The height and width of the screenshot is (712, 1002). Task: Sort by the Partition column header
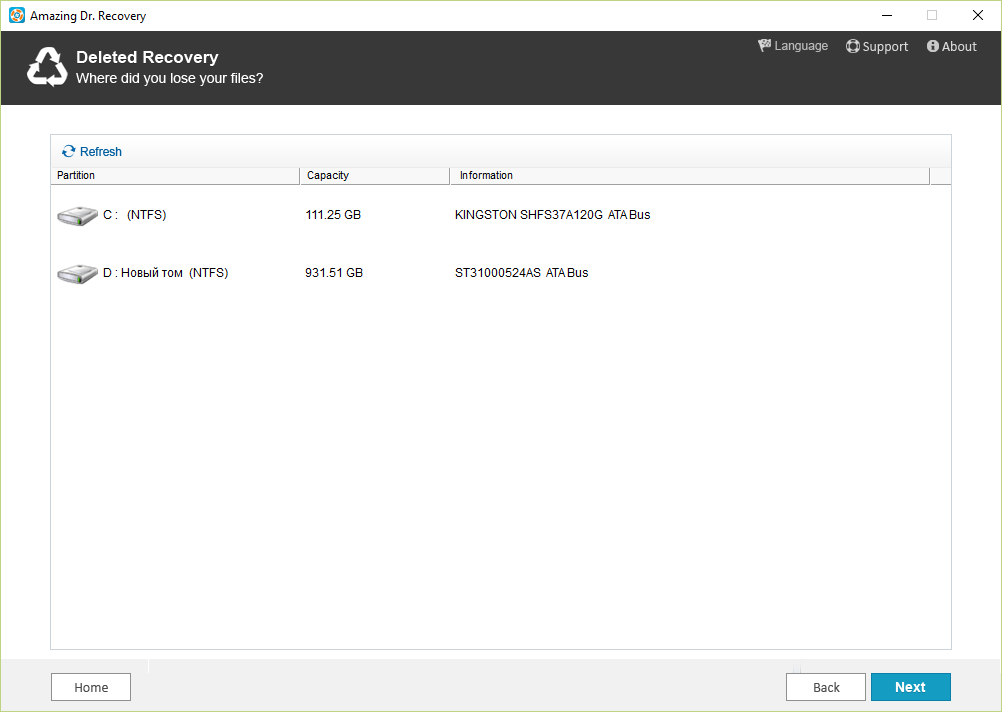point(175,175)
